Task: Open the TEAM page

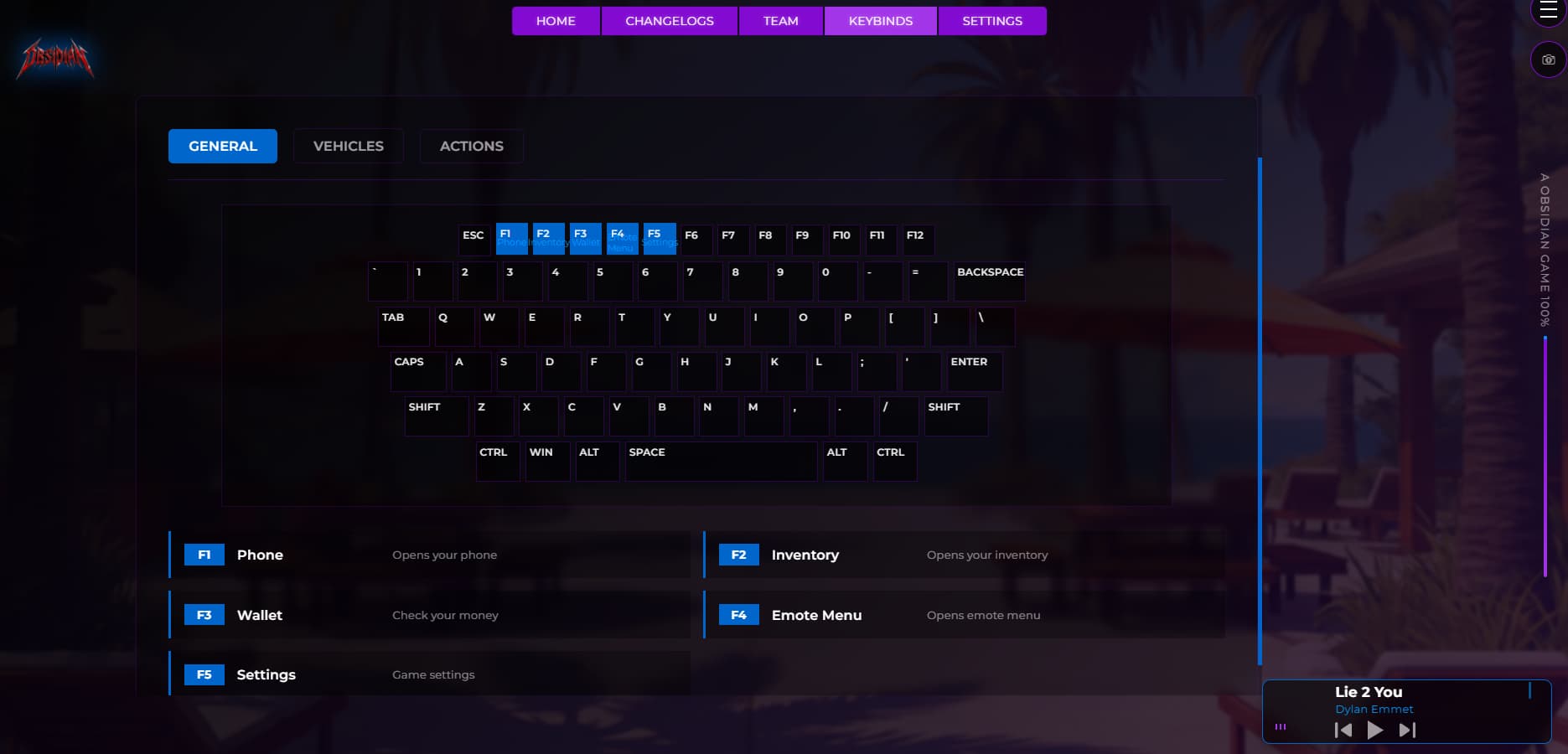Action: click(780, 21)
